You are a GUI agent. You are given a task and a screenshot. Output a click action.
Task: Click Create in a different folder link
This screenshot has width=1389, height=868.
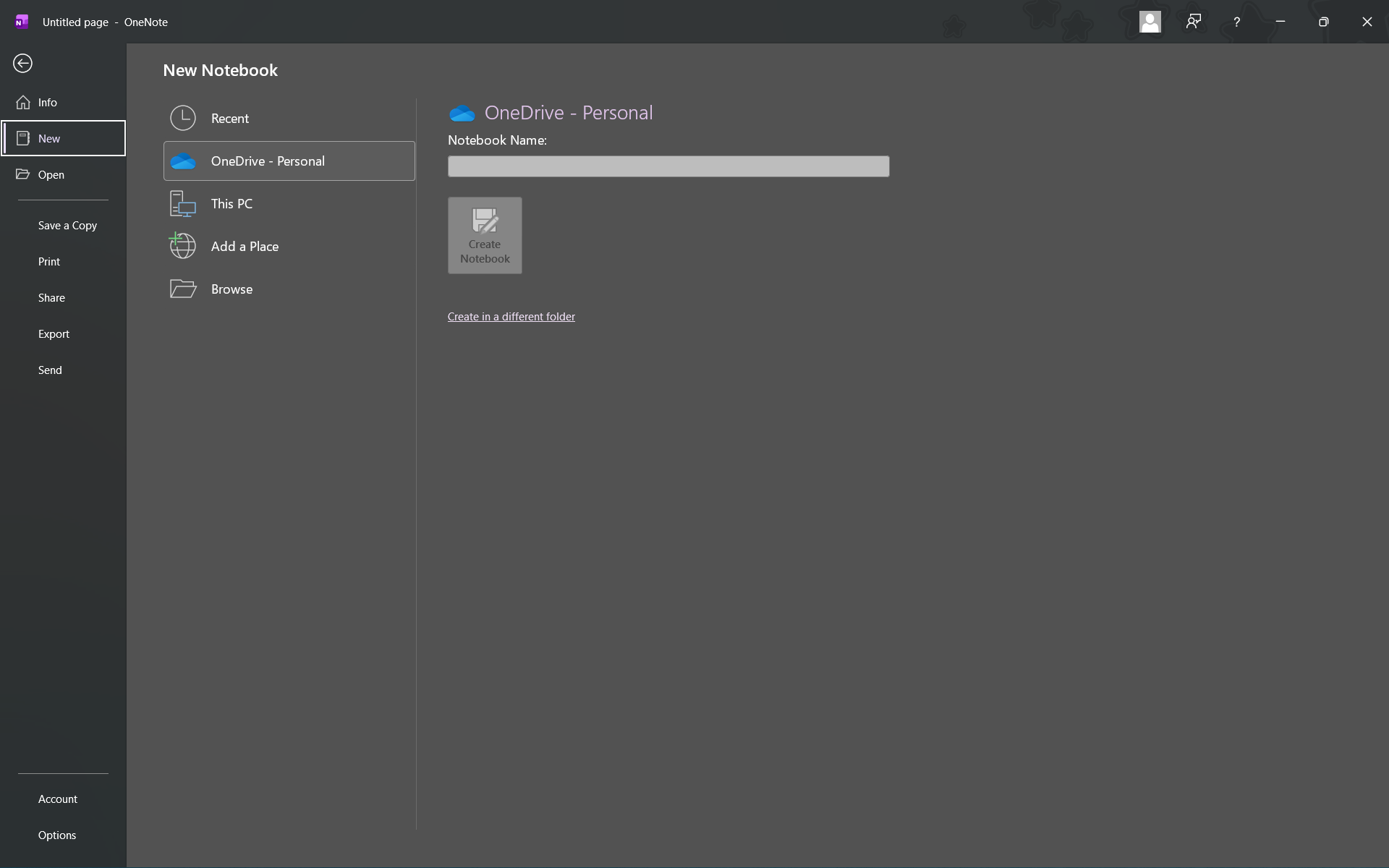511,317
